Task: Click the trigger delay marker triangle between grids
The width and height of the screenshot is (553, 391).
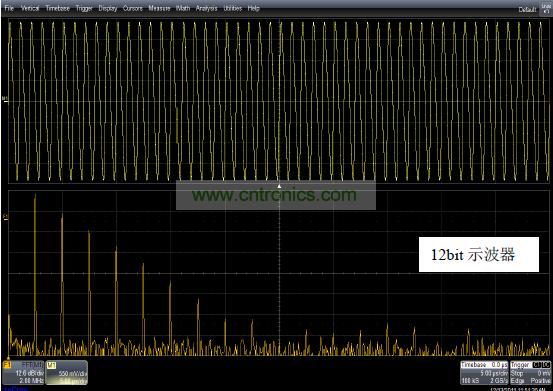Action: [x=279, y=186]
